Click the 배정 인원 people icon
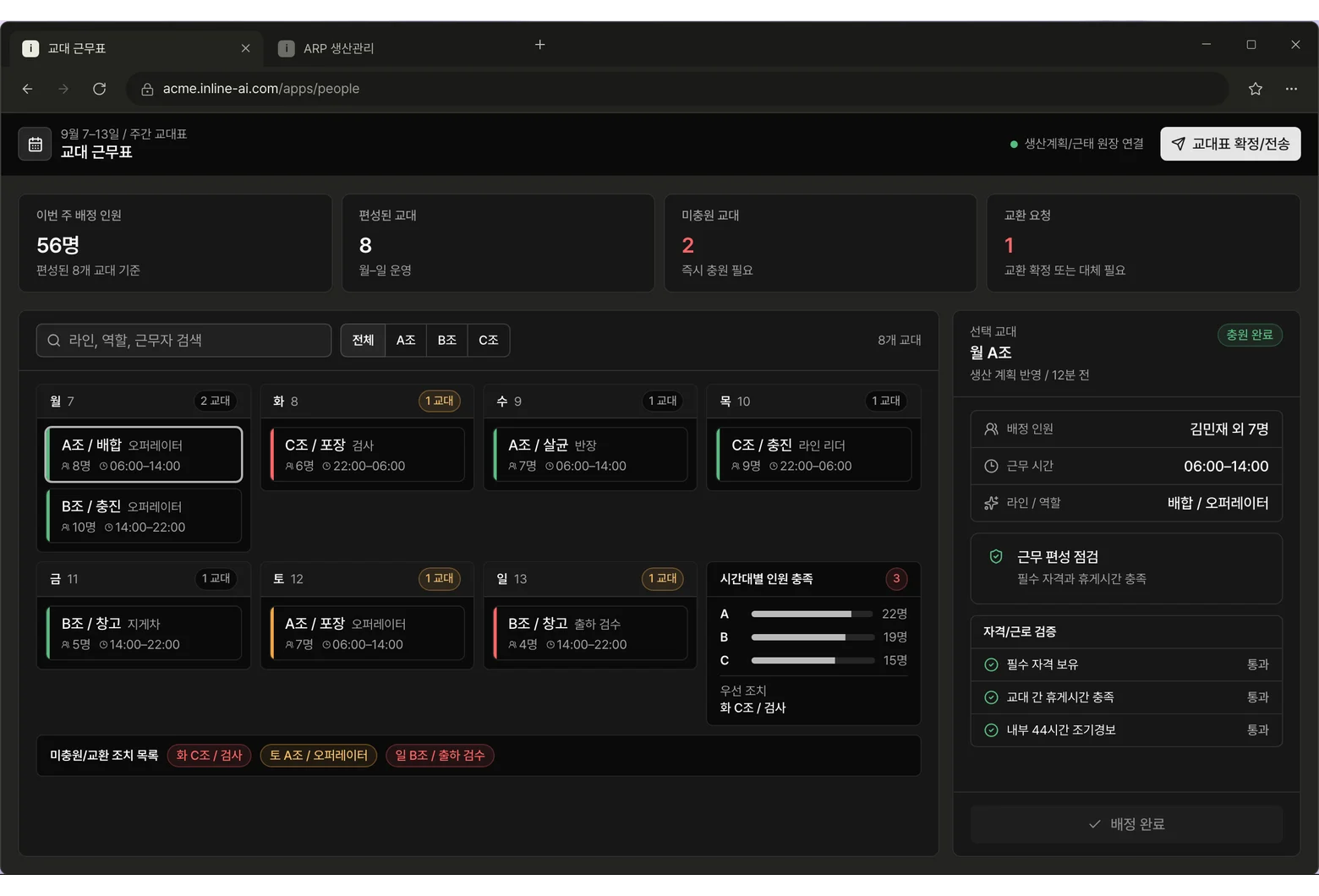Viewport: 1319px width, 896px height. (x=991, y=429)
